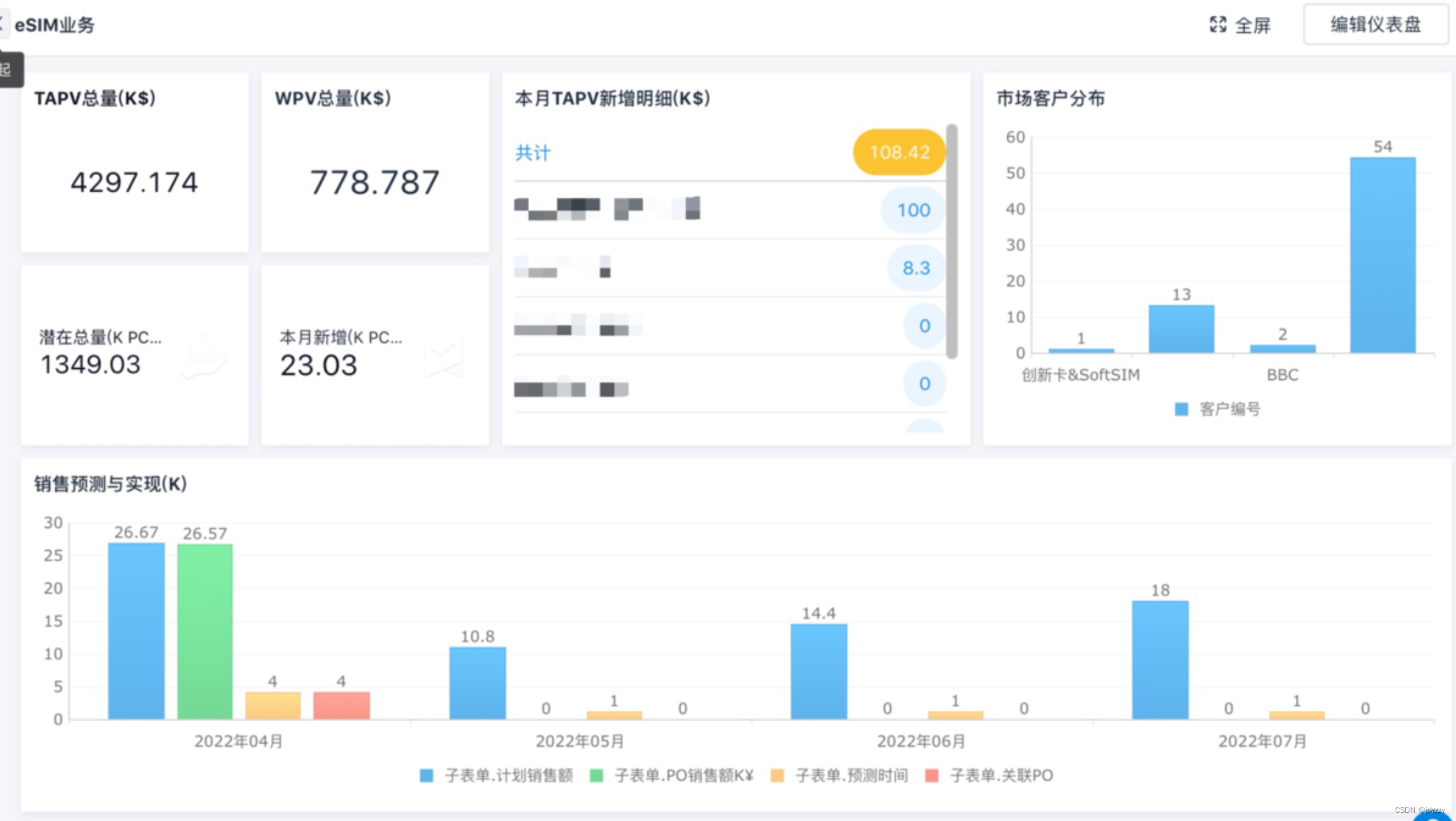Click the 2022年05月 axis label
This screenshot has width=1456, height=821.
pyautogui.click(x=580, y=741)
